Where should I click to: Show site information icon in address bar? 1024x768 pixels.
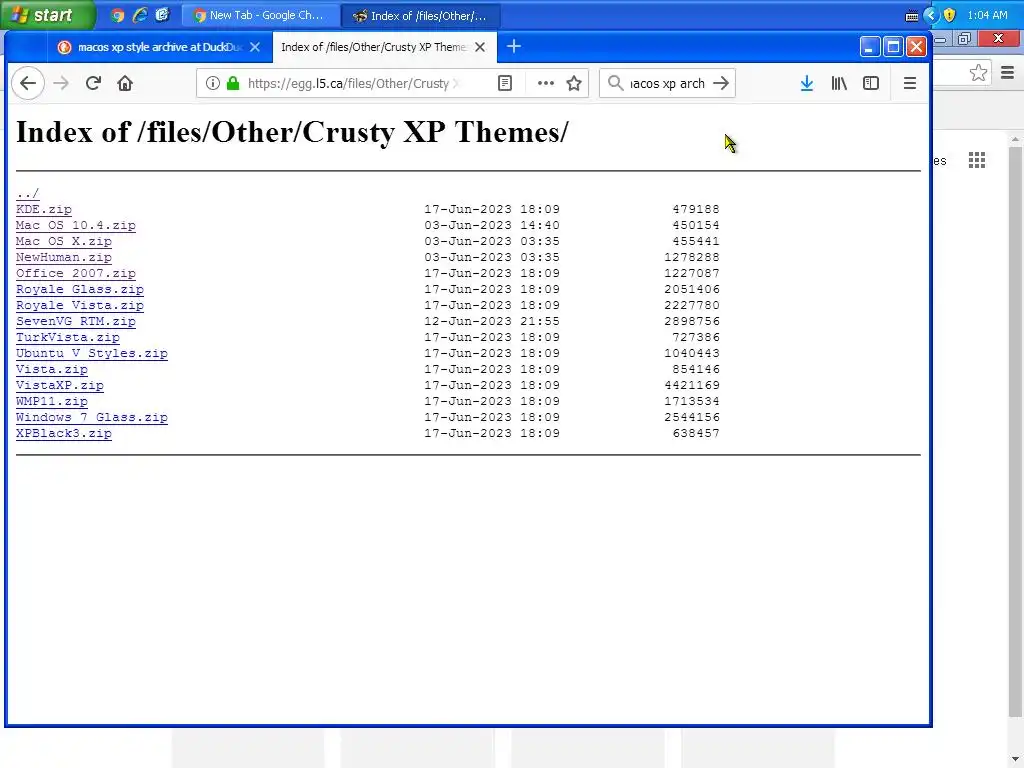[213, 83]
